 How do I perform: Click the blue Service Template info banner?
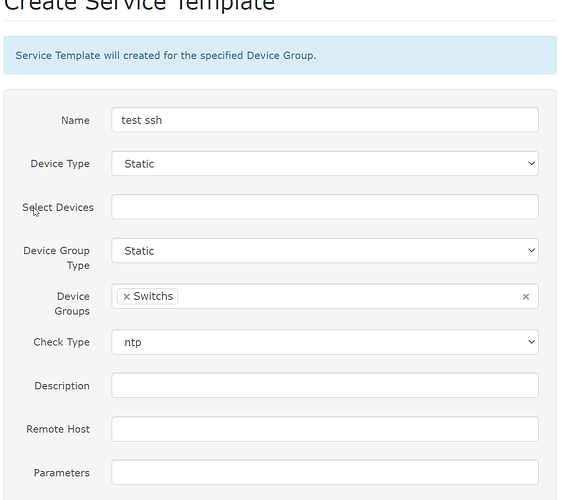(280, 55)
